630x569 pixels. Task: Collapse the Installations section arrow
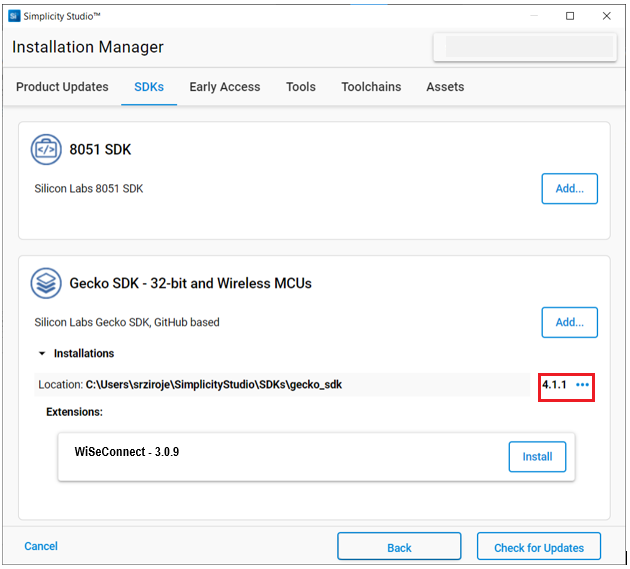pyautogui.click(x=42, y=354)
